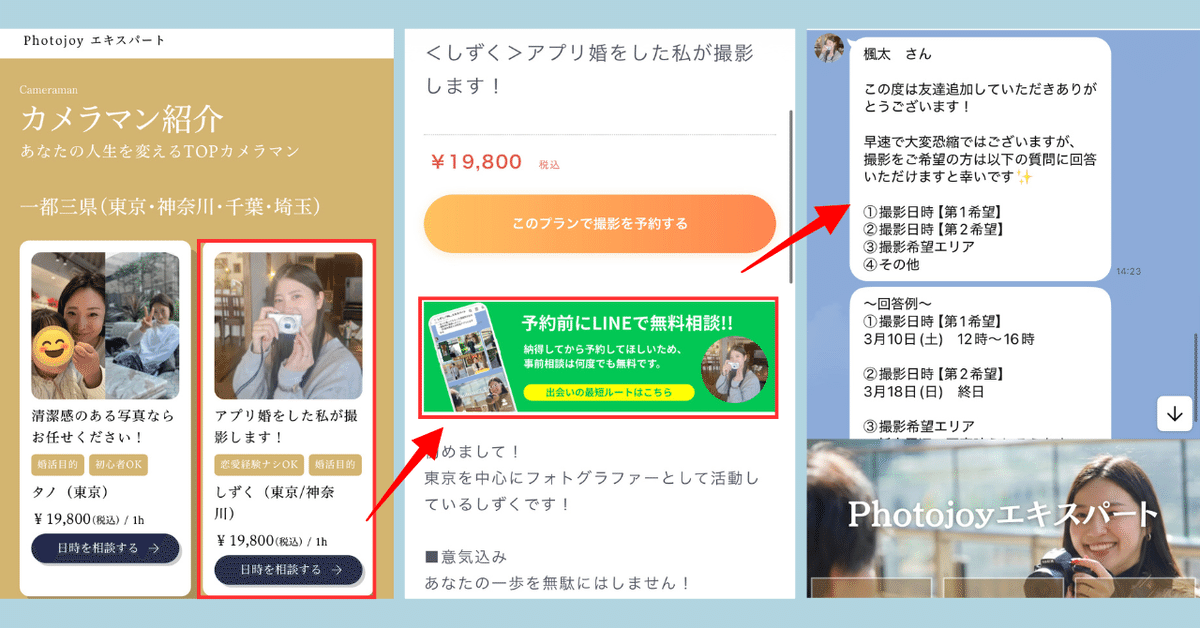Click the Photojoy エキスパート header logo

coord(94,40)
